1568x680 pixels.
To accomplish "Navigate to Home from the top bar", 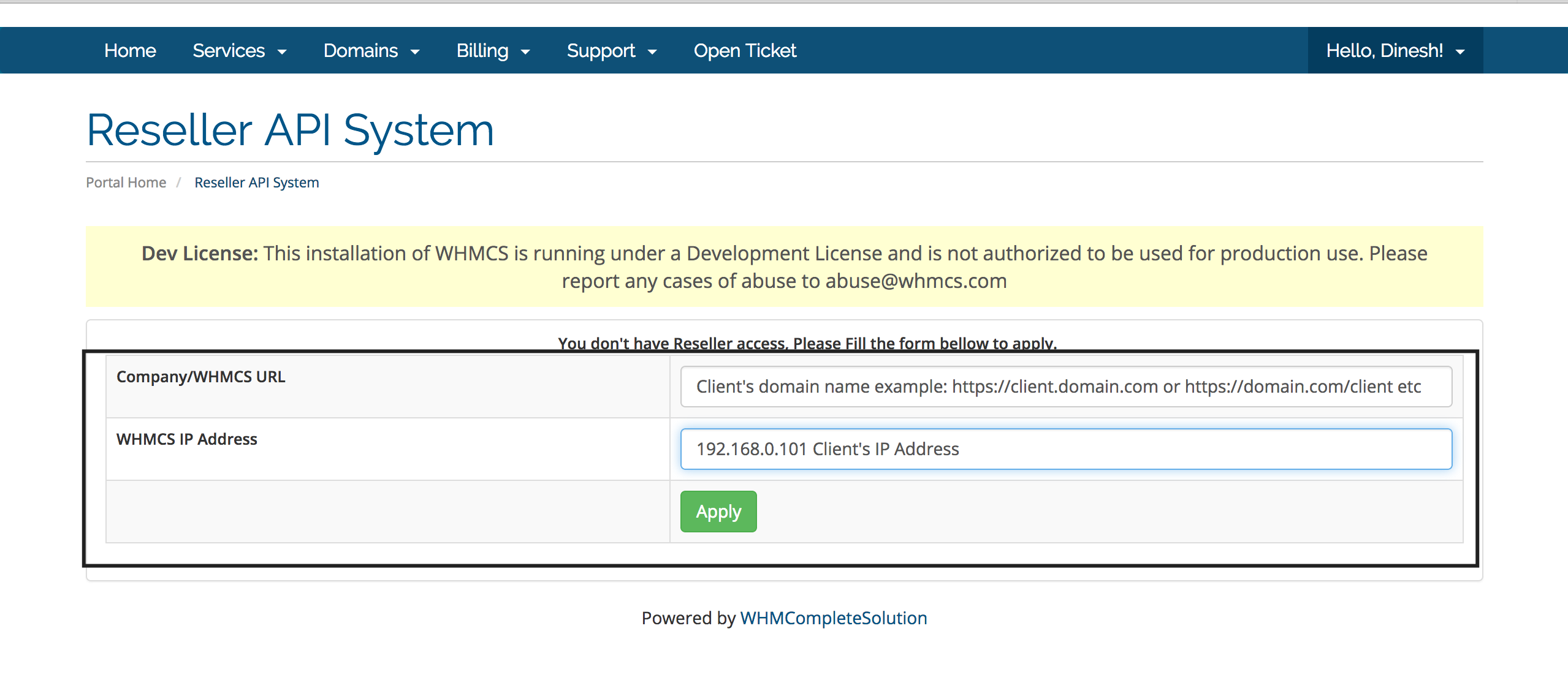I will coord(129,50).
